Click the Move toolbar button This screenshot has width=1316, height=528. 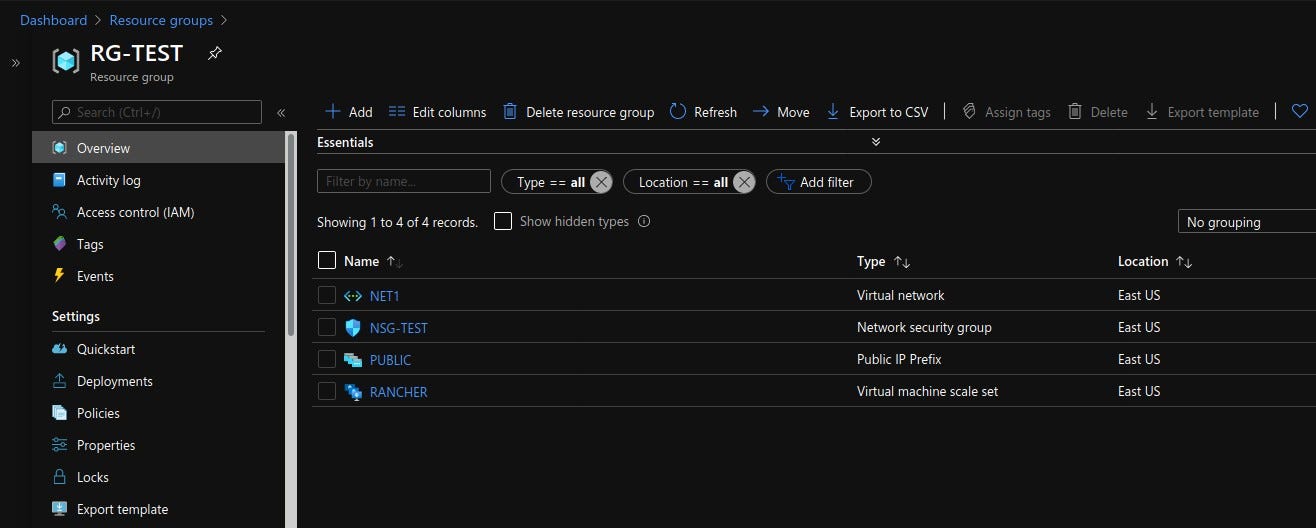[781, 112]
